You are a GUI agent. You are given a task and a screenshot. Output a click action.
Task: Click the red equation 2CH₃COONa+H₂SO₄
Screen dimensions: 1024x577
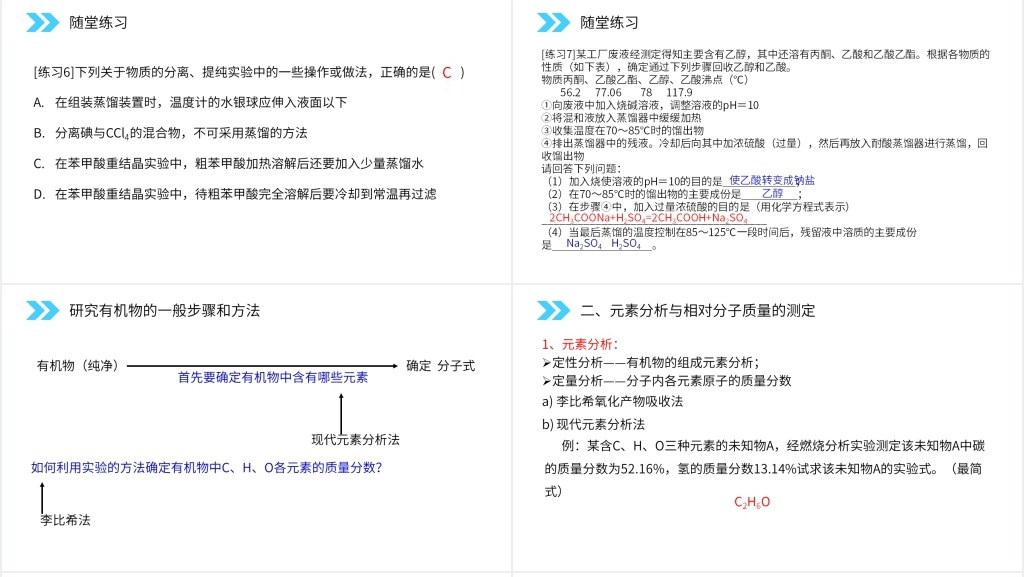(x=648, y=218)
